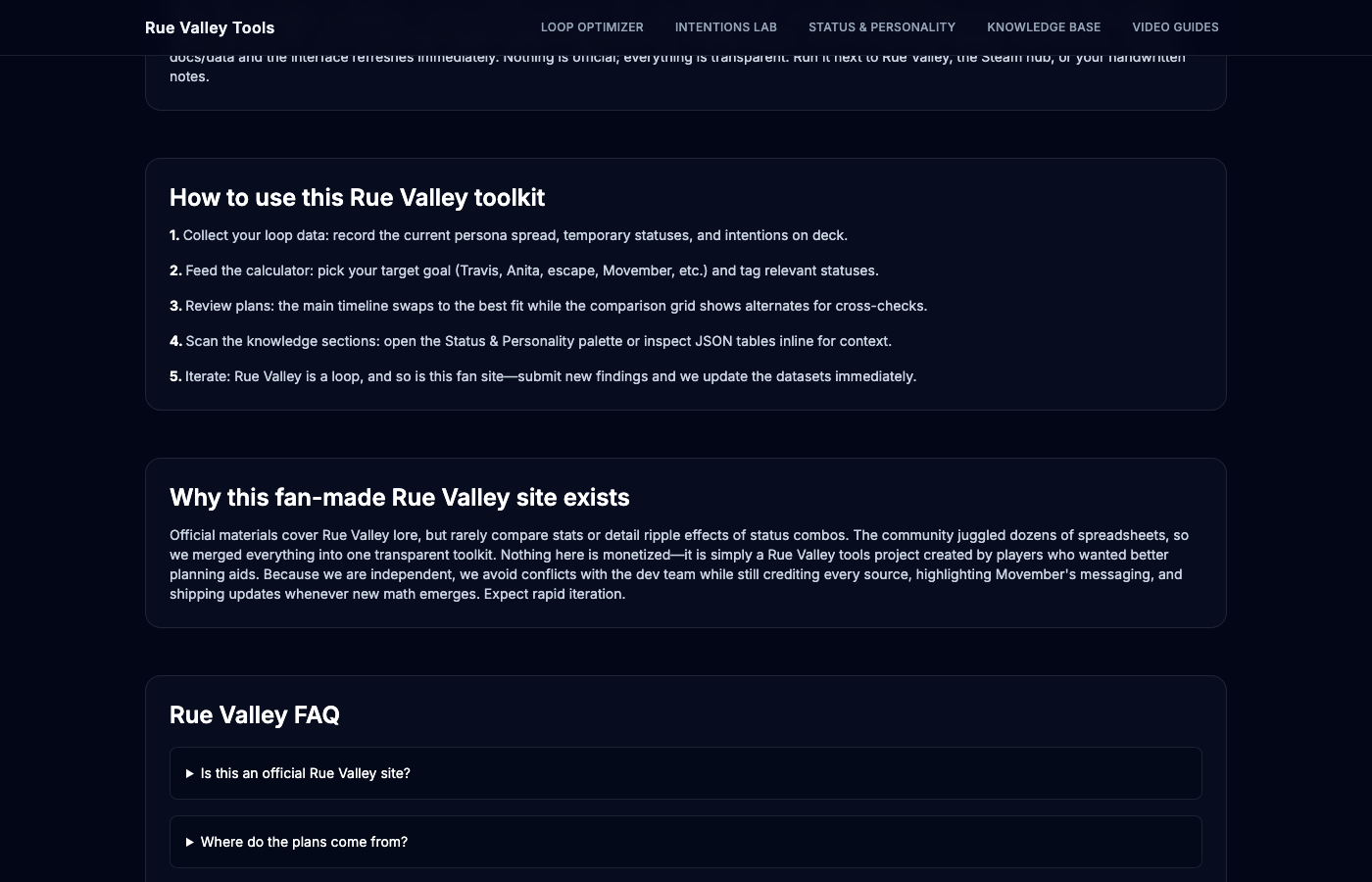Open the Status & Personality page
This screenshot has width=1372, height=882.
click(881, 27)
